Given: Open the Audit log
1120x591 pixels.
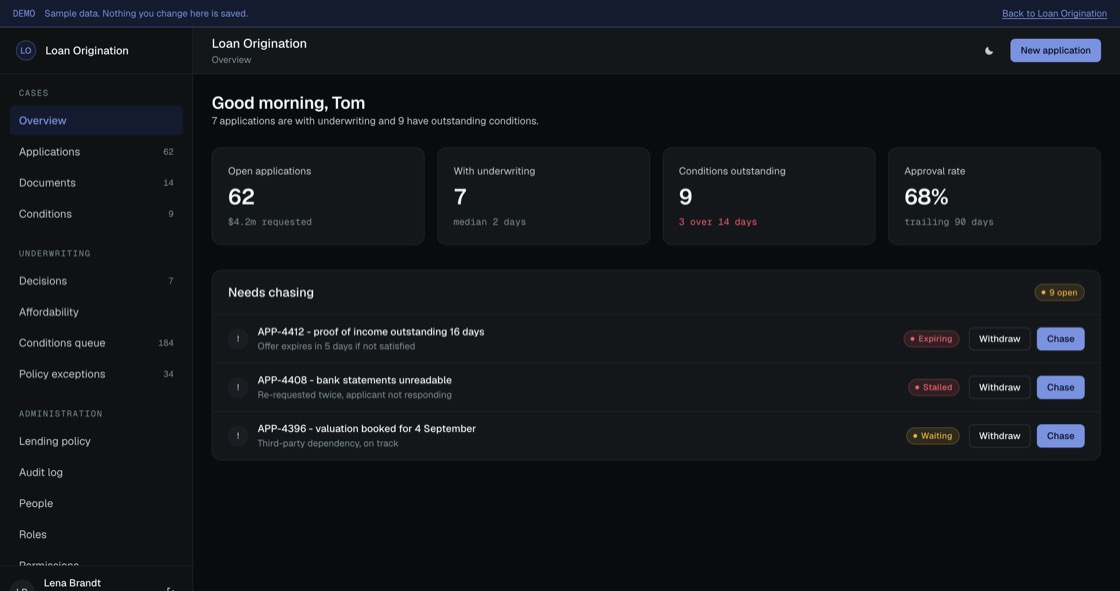Looking at the screenshot, I should (96, 472).
